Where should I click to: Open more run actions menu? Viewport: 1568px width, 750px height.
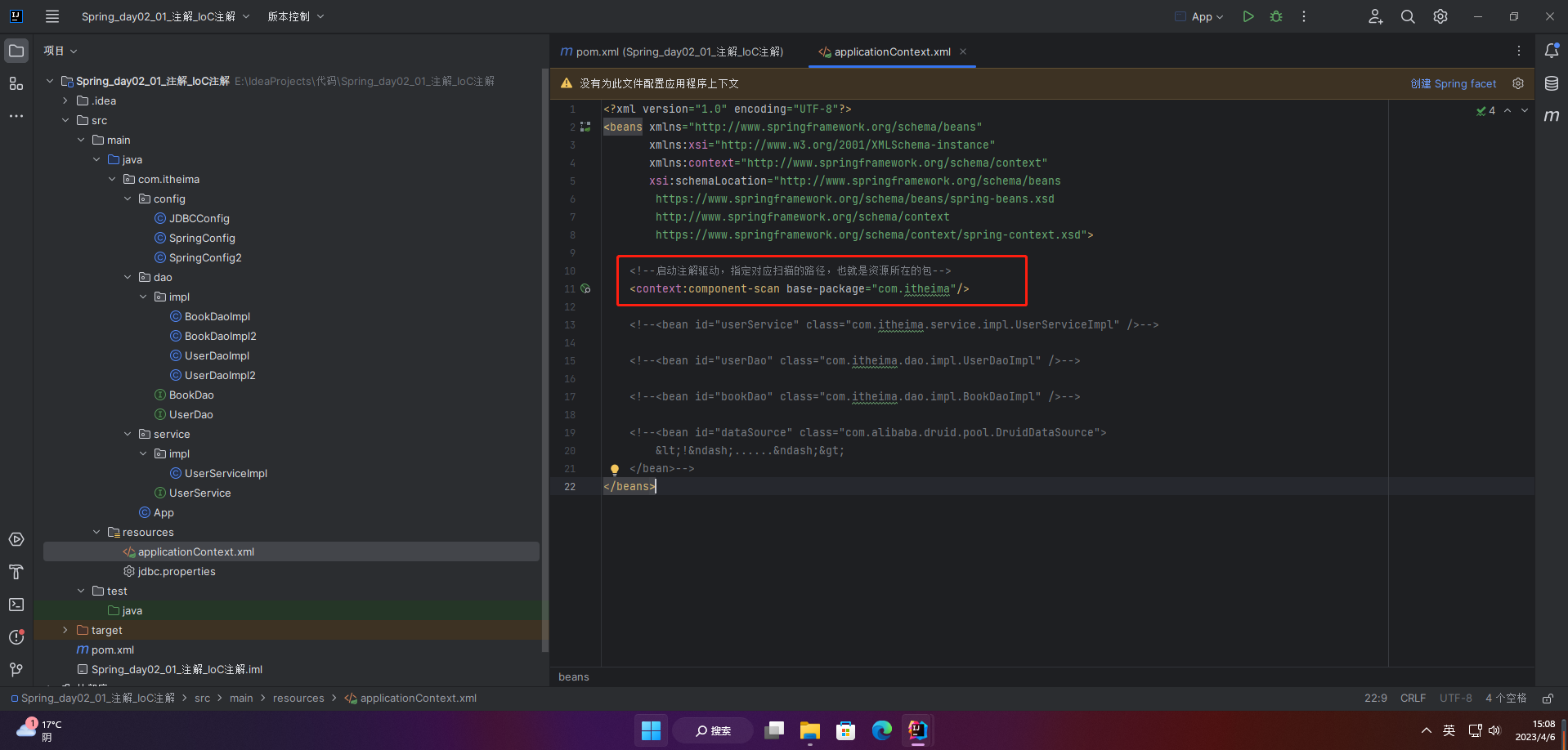1304,16
